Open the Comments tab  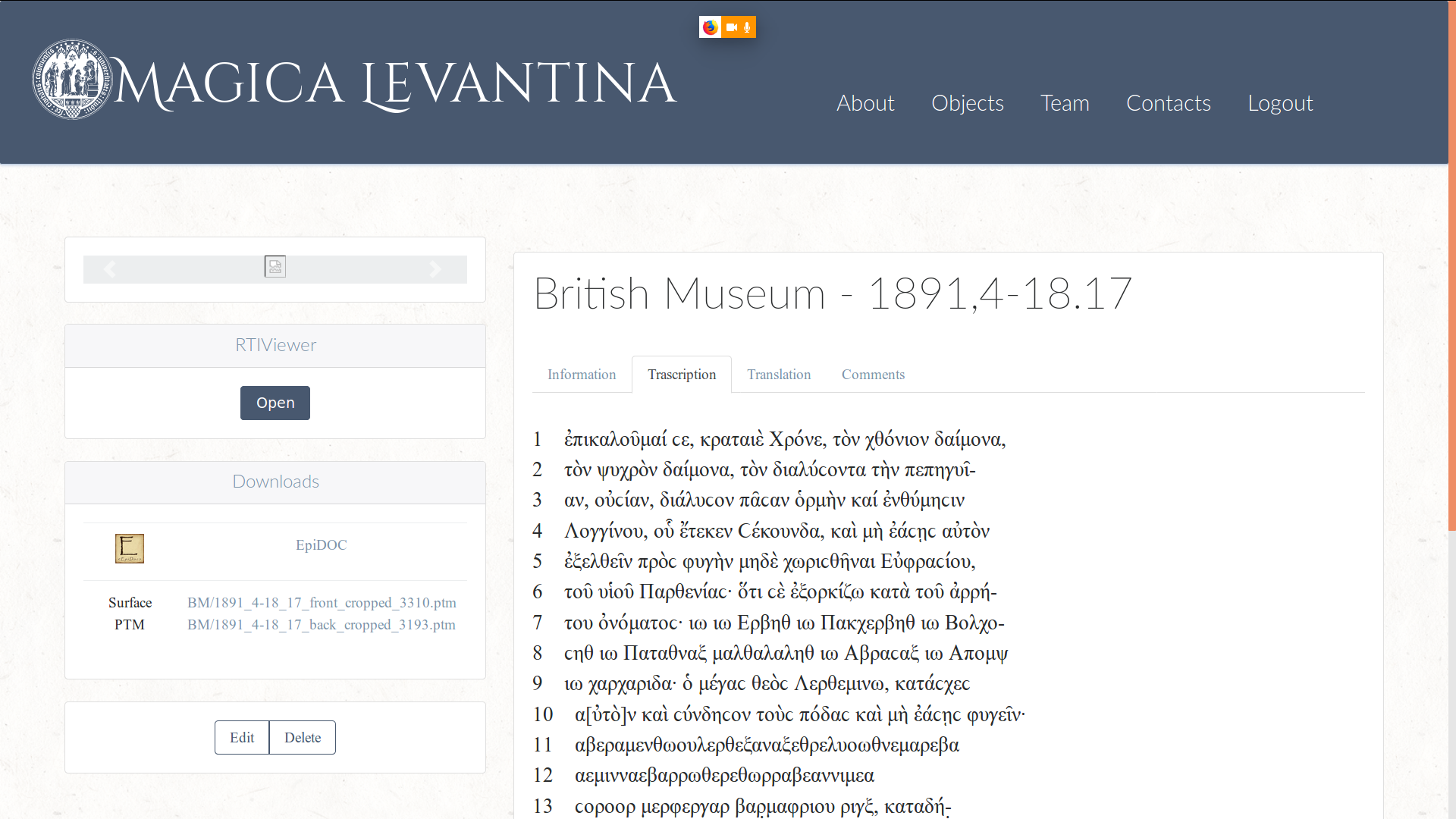tap(873, 375)
